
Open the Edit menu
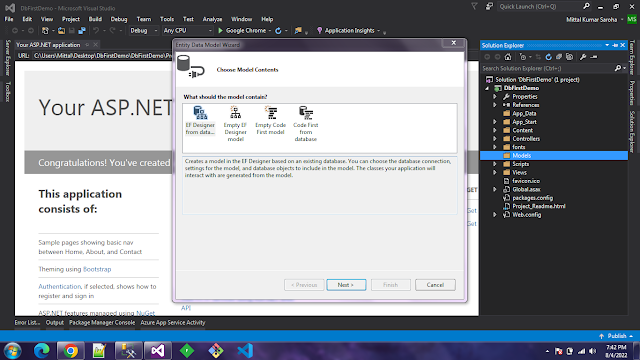[x=27, y=19]
